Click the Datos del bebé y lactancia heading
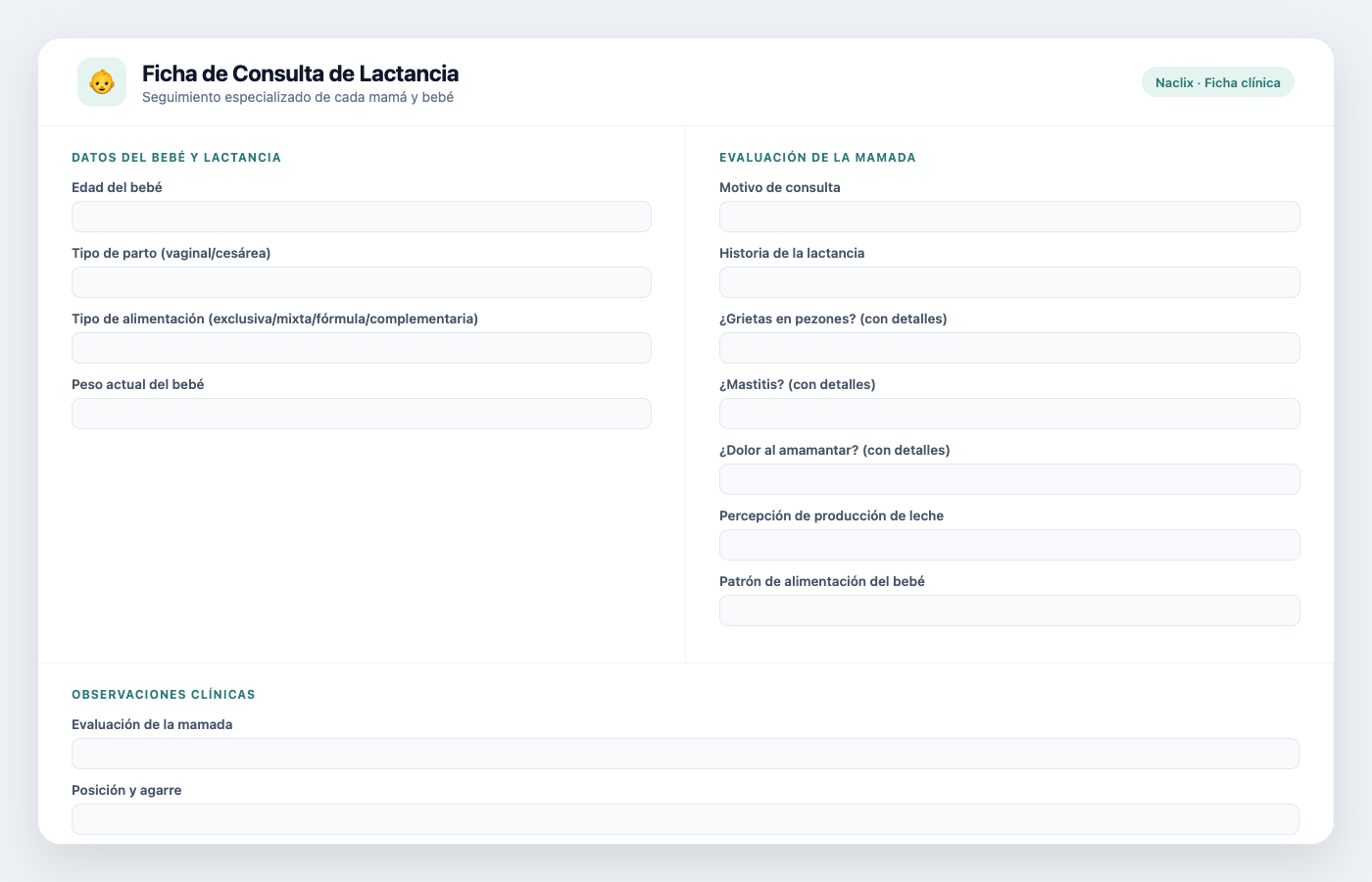Viewport: 1372px width, 882px height. 176,157
